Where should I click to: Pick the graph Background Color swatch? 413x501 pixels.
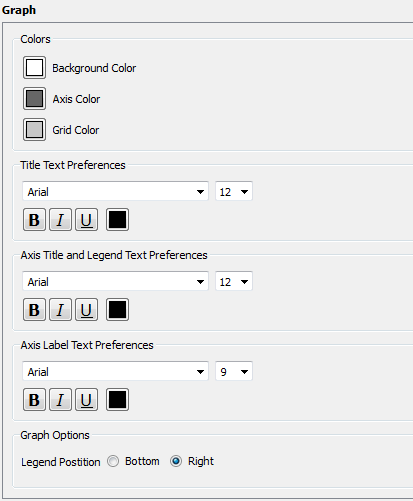tap(34, 68)
